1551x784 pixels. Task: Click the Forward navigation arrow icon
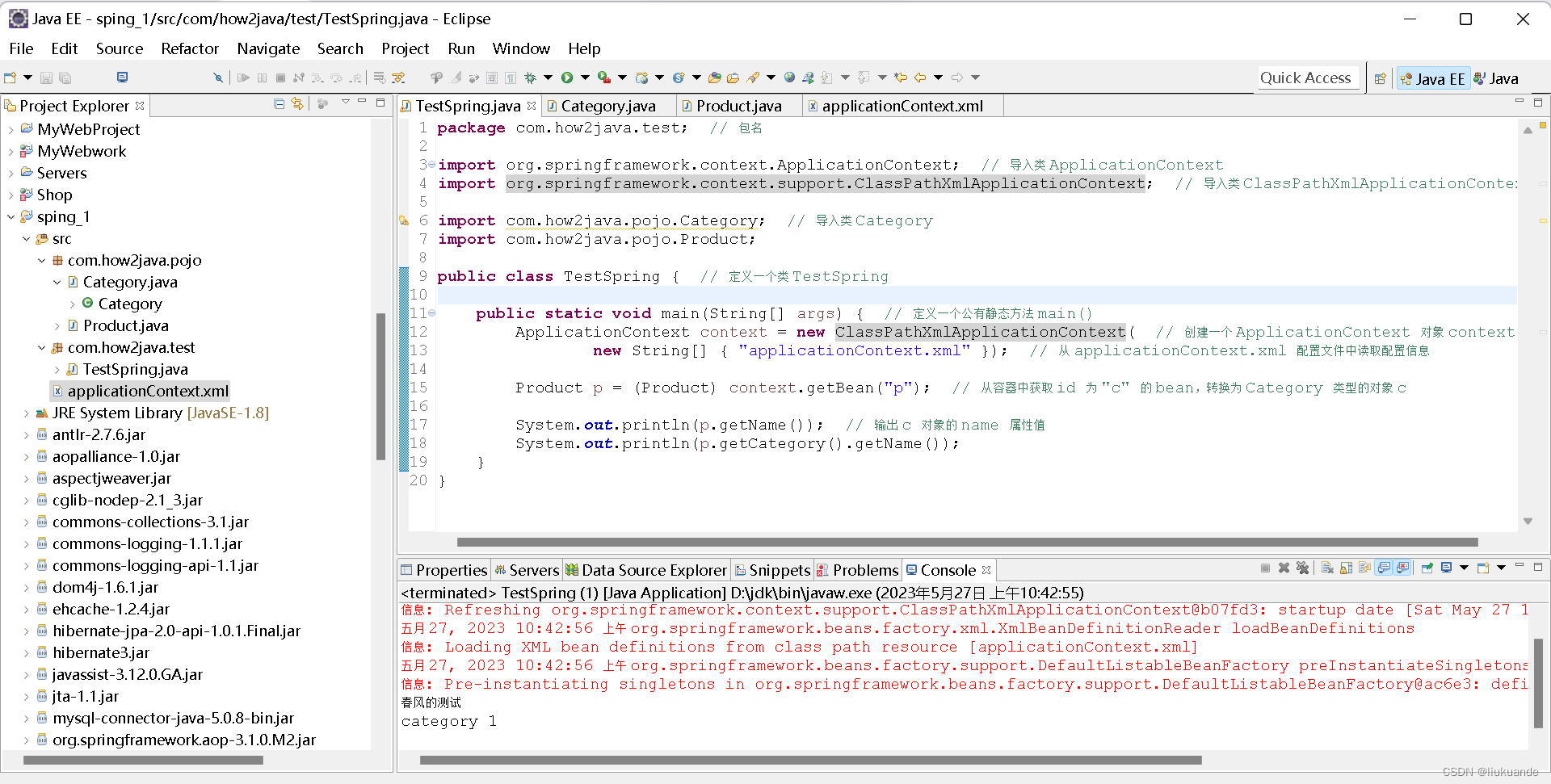tap(957, 78)
